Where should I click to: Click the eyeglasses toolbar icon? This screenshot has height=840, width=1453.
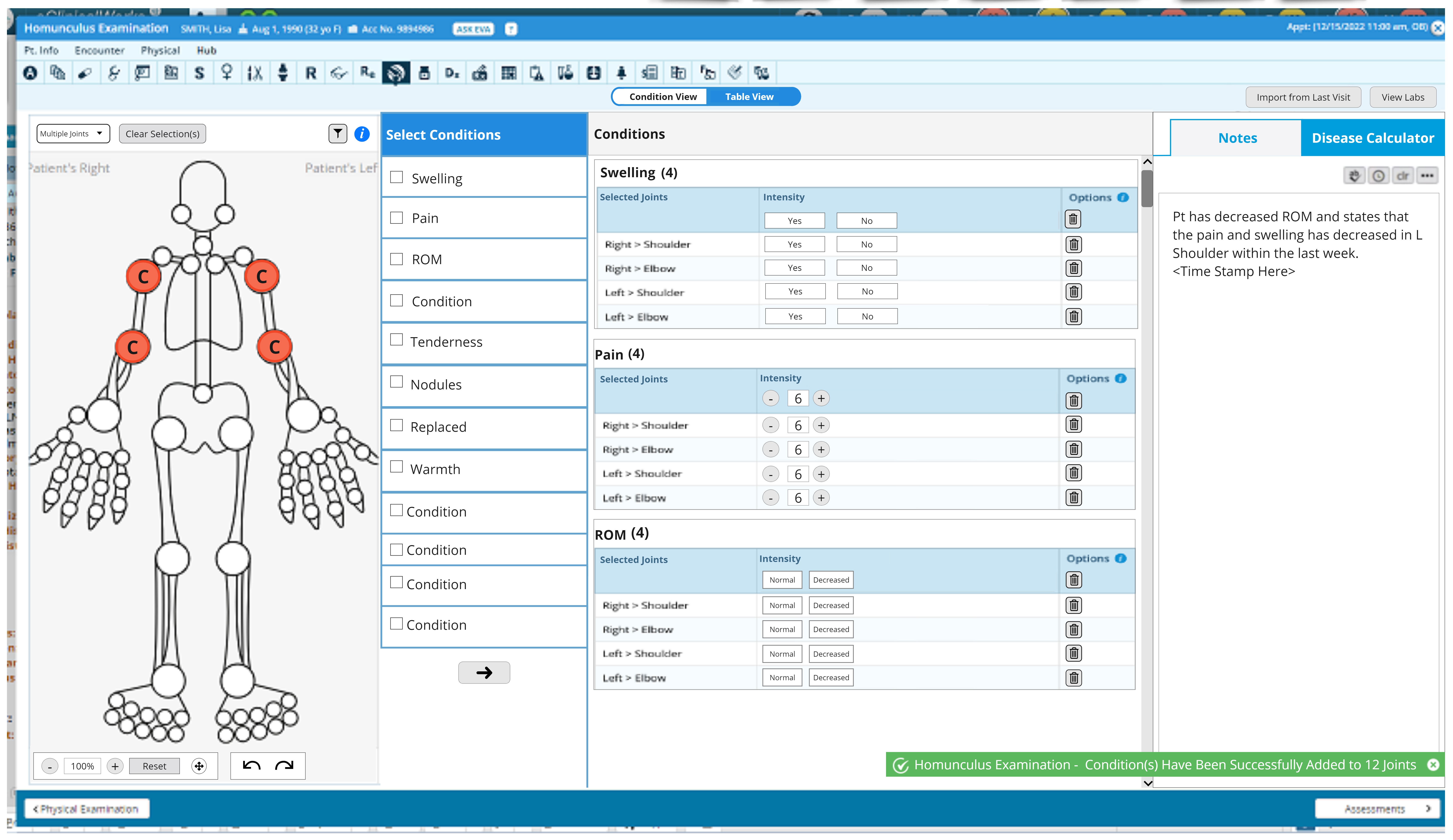click(x=339, y=73)
